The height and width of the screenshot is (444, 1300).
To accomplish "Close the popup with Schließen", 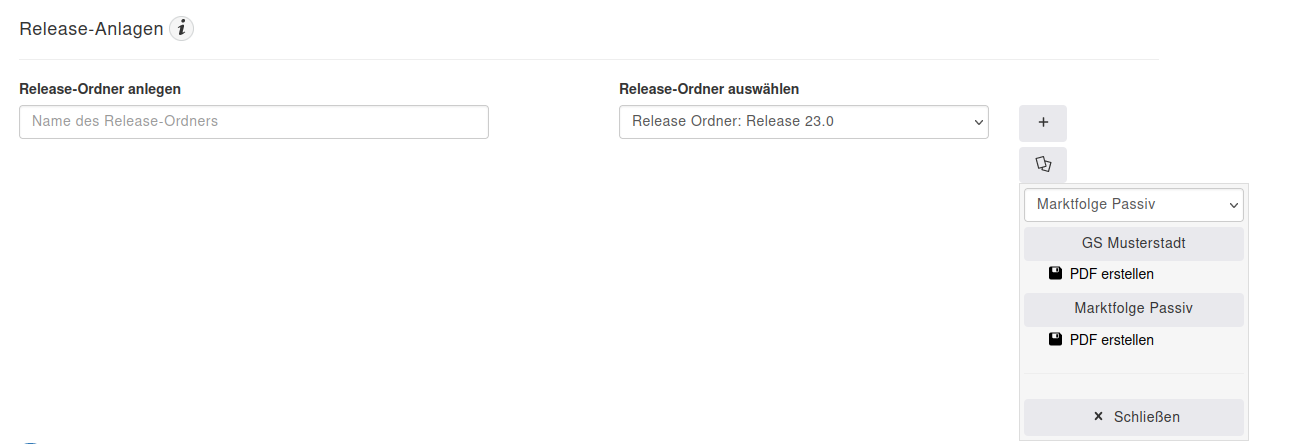I will (1134, 417).
